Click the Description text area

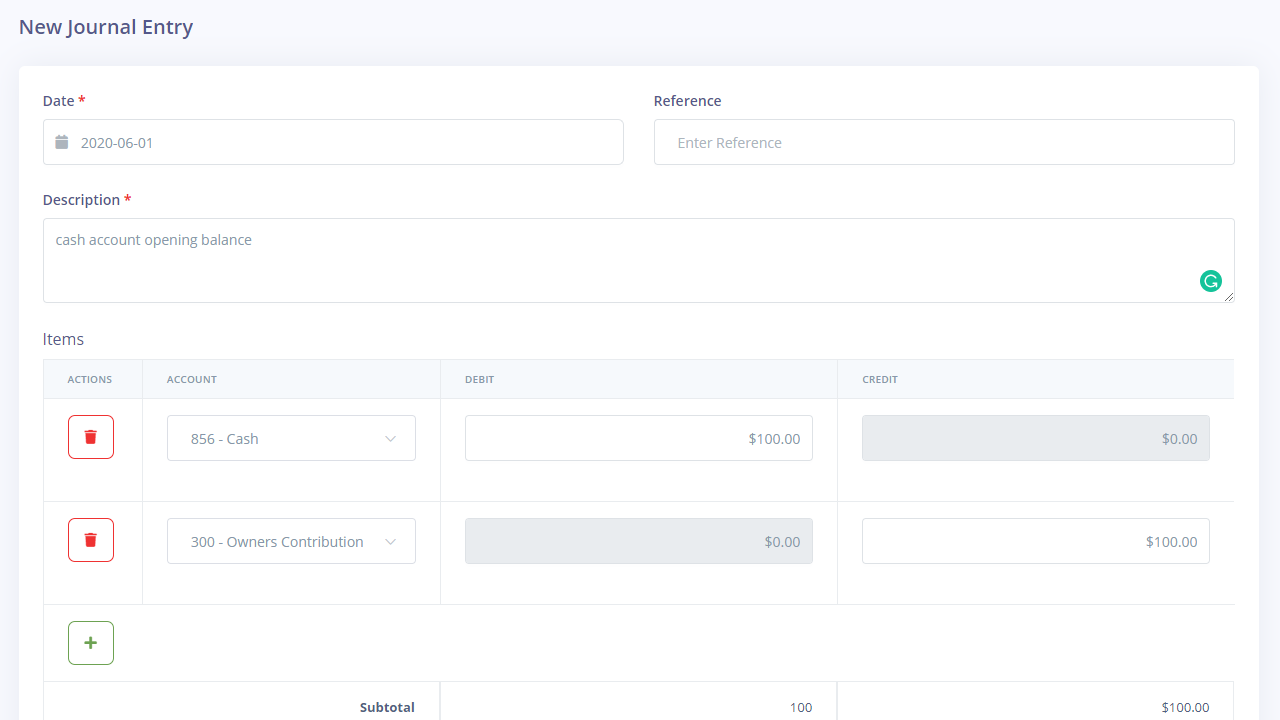[638, 260]
